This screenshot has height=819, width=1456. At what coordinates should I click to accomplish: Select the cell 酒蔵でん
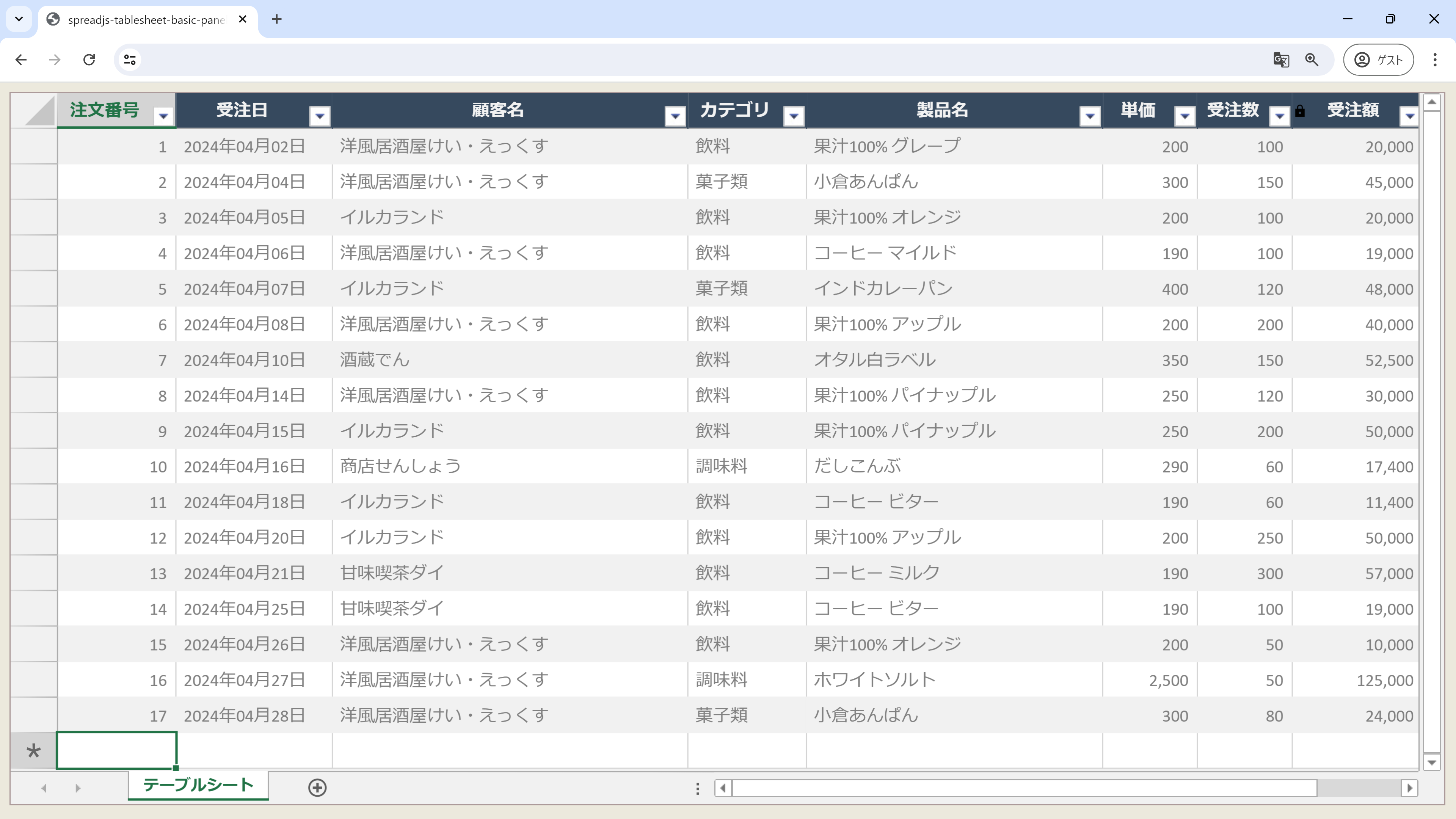[x=510, y=360]
